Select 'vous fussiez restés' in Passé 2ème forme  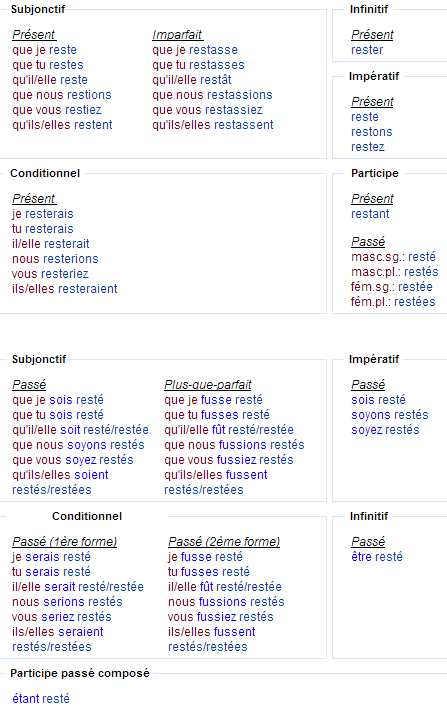pyautogui.click(x=221, y=617)
